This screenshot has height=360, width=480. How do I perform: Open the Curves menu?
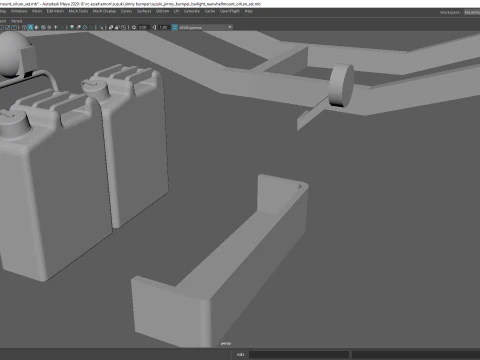click(x=126, y=11)
